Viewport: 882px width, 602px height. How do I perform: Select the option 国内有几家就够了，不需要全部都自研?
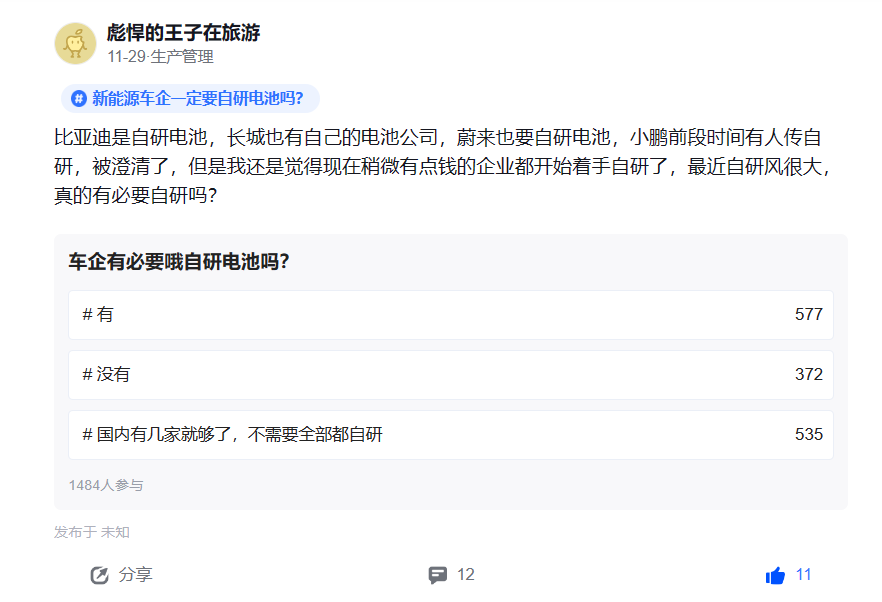click(x=450, y=435)
